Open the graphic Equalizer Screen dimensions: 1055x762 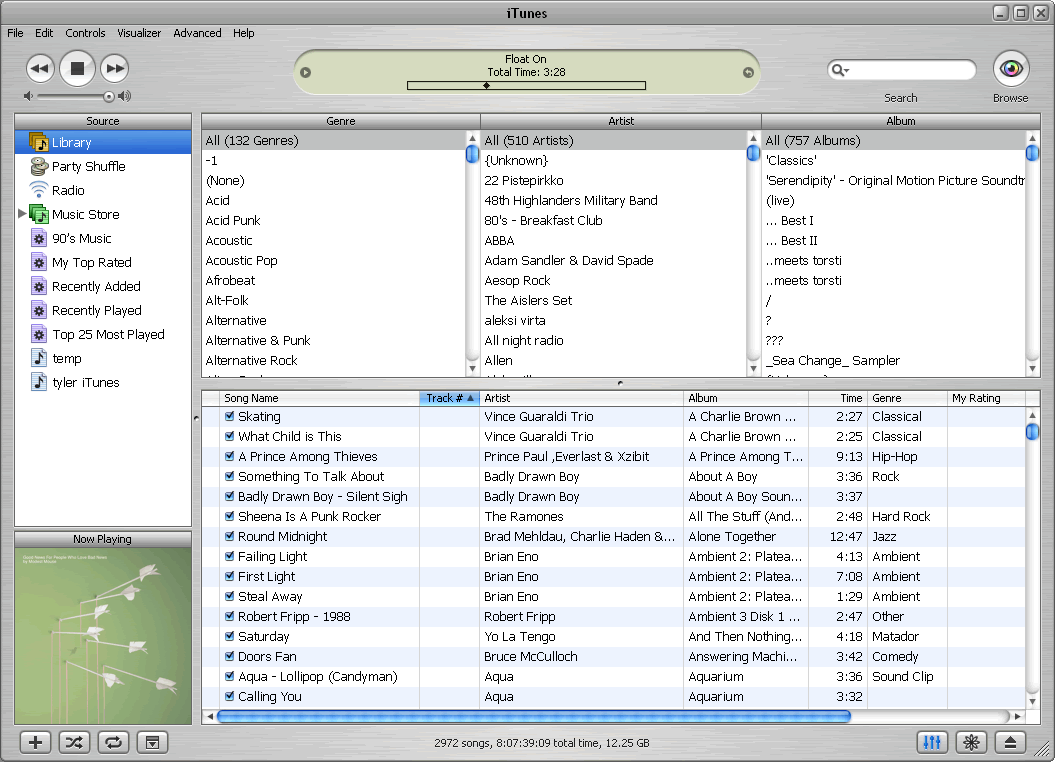click(932, 742)
